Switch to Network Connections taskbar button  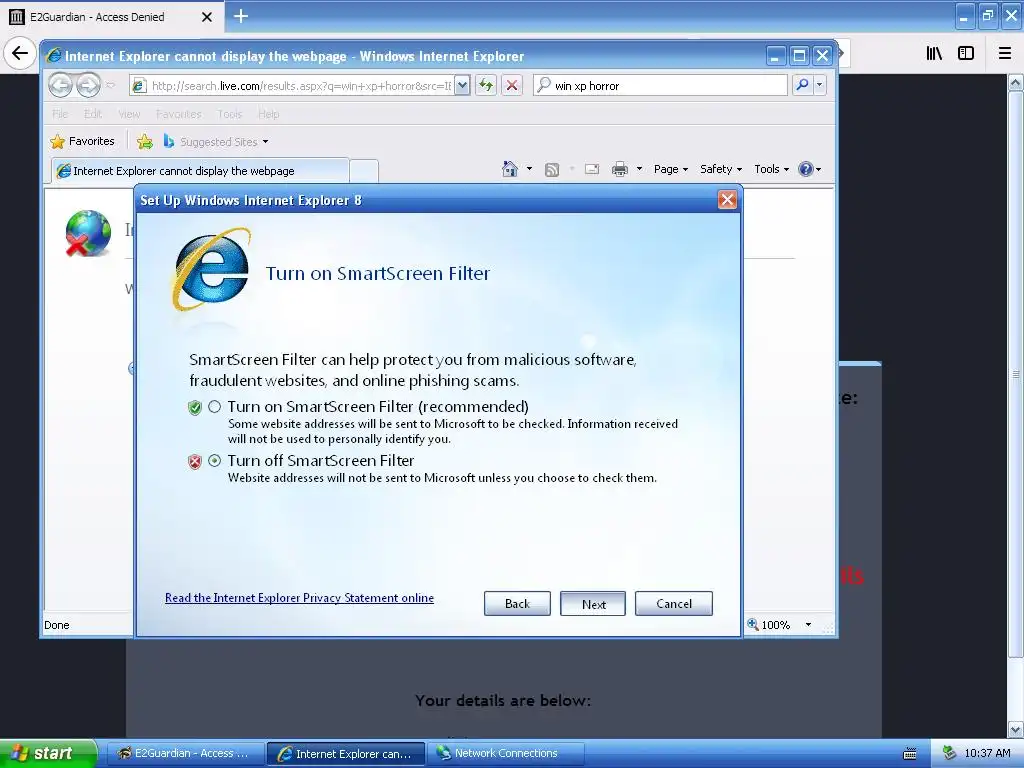(505, 754)
